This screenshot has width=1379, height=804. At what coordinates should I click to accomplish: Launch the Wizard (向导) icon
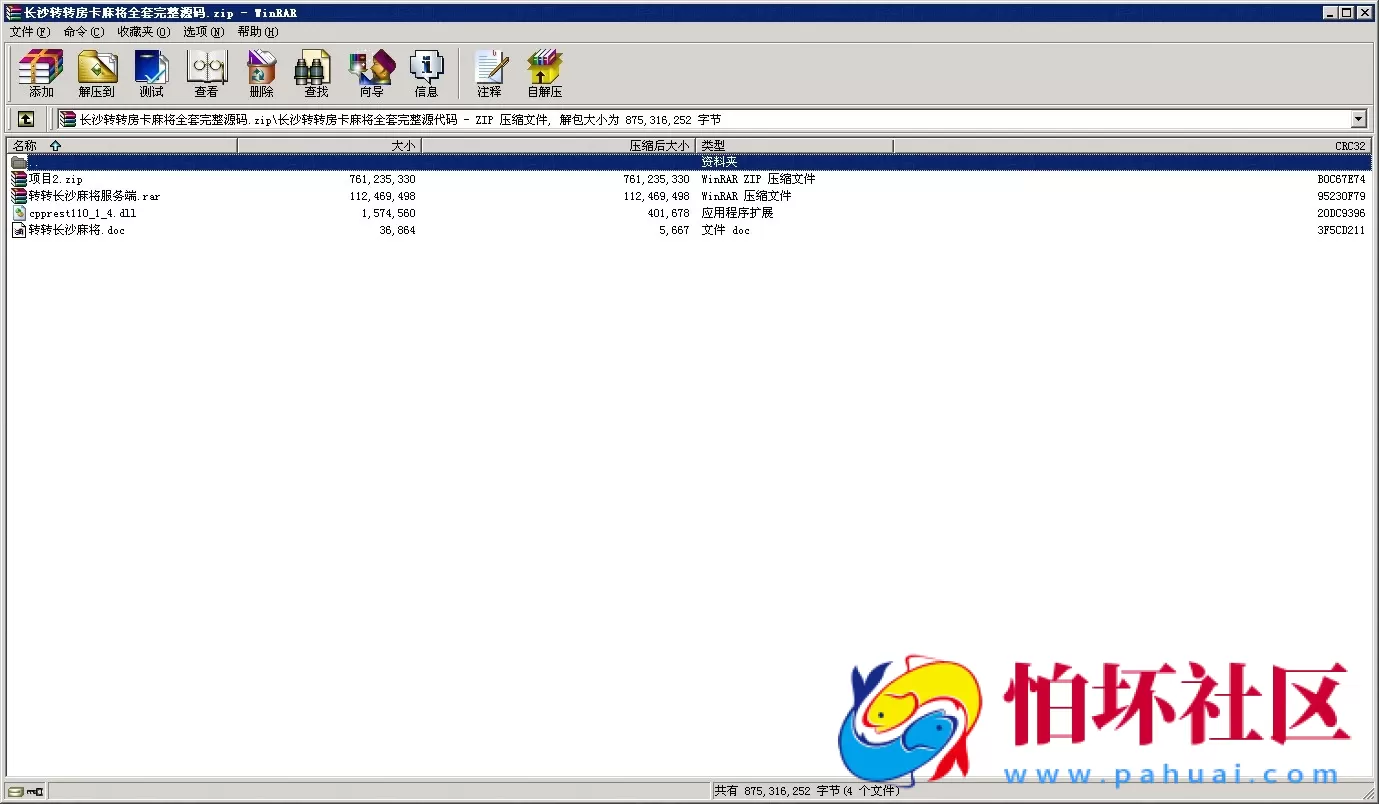(371, 74)
